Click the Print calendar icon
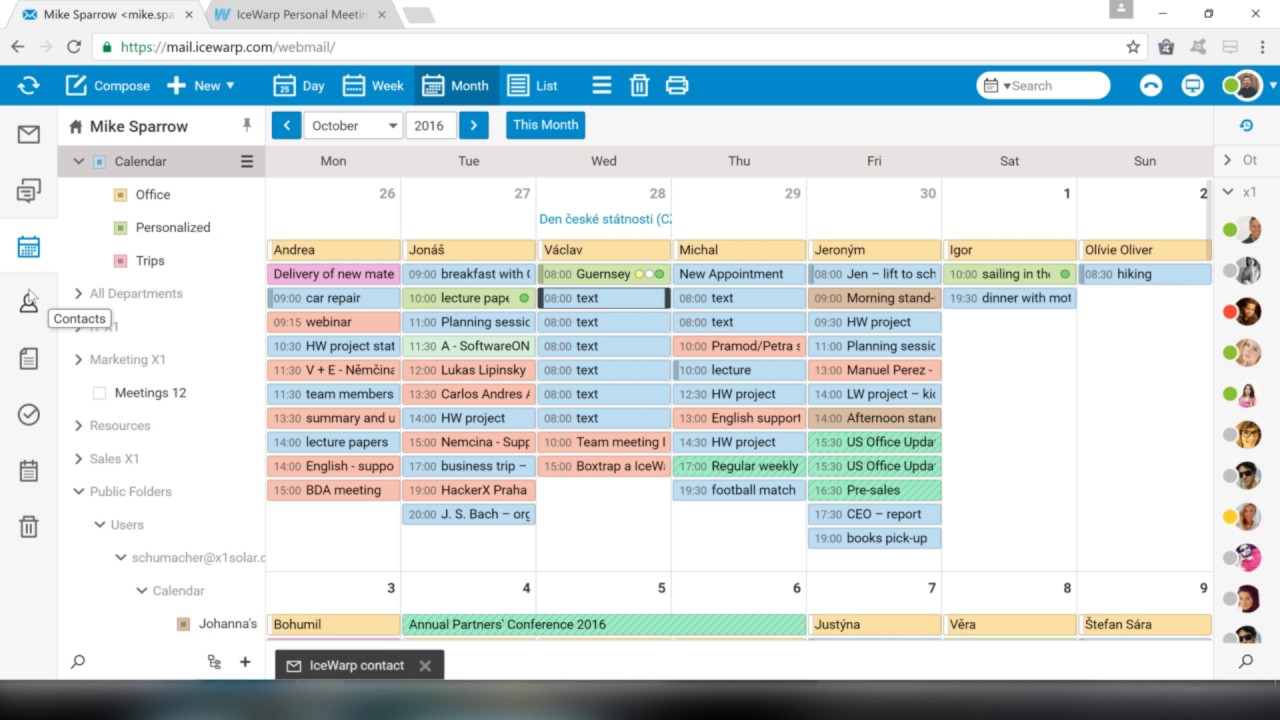 tap(677, 86)
